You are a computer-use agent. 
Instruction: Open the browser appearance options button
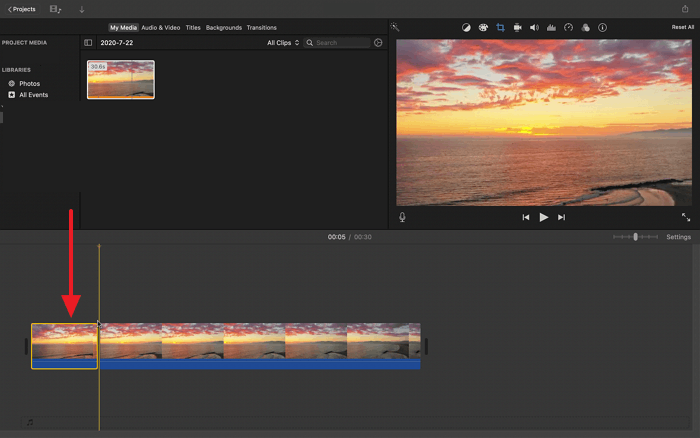(378, 43)
